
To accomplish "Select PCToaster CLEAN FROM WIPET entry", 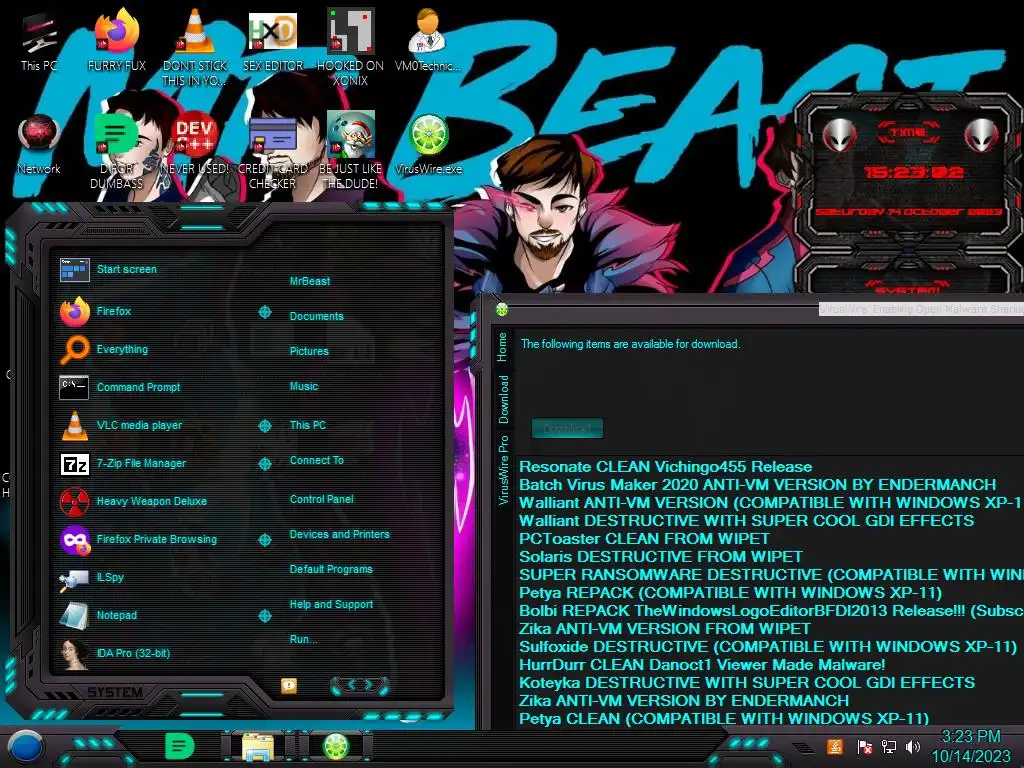I will [x=644, y=539].
